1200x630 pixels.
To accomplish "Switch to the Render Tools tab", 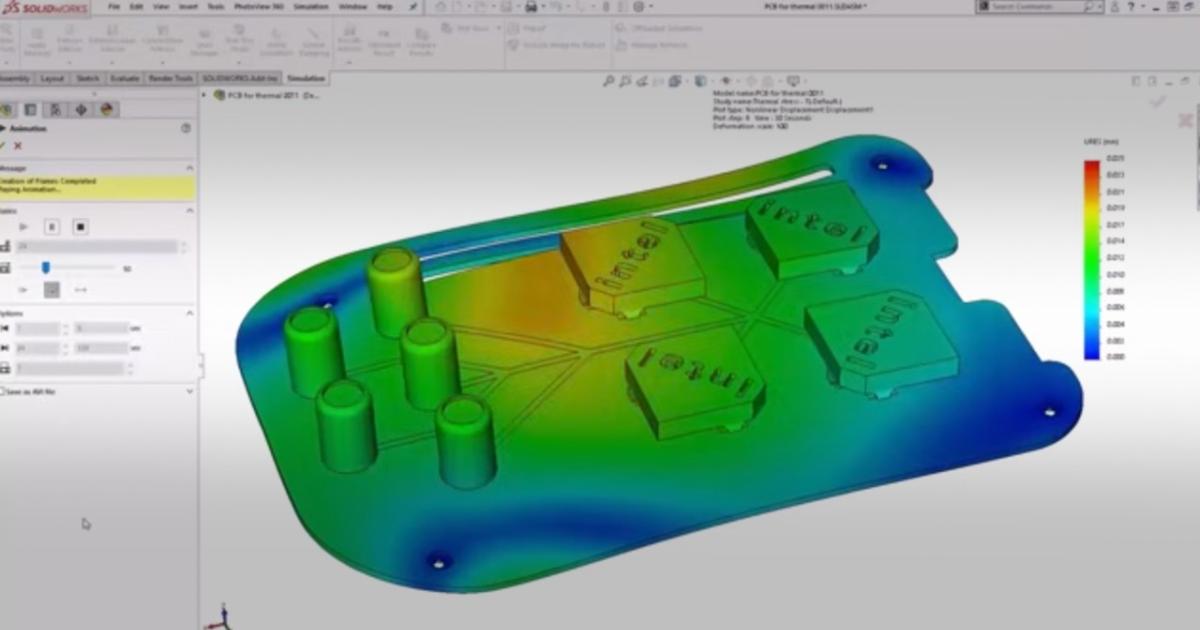I will point(171,78).
